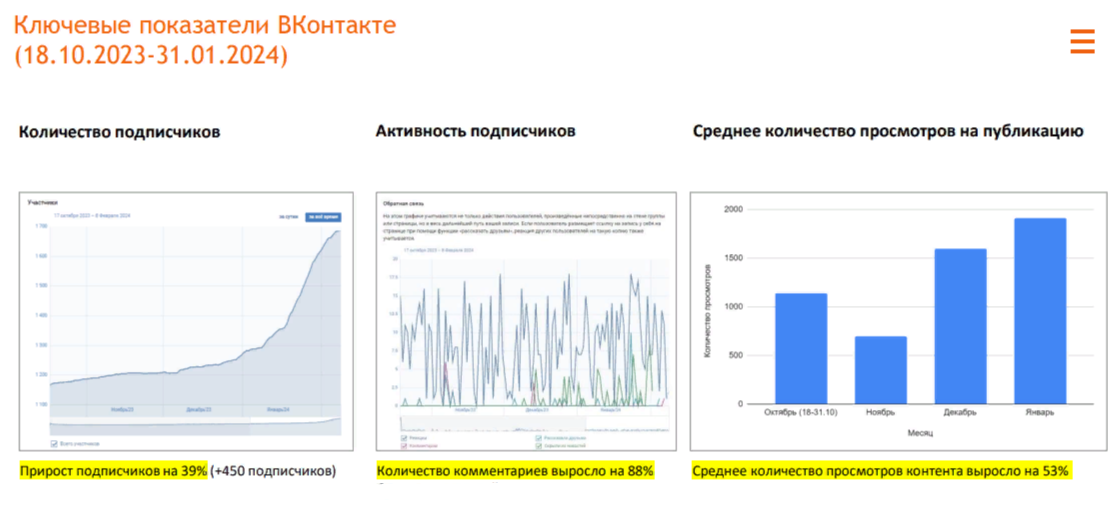The height and width of the screenshot is (517, 1120).
Task: Click the 'Октябрь (18-31.10)' axis label
Action: [x=801, y=413]
